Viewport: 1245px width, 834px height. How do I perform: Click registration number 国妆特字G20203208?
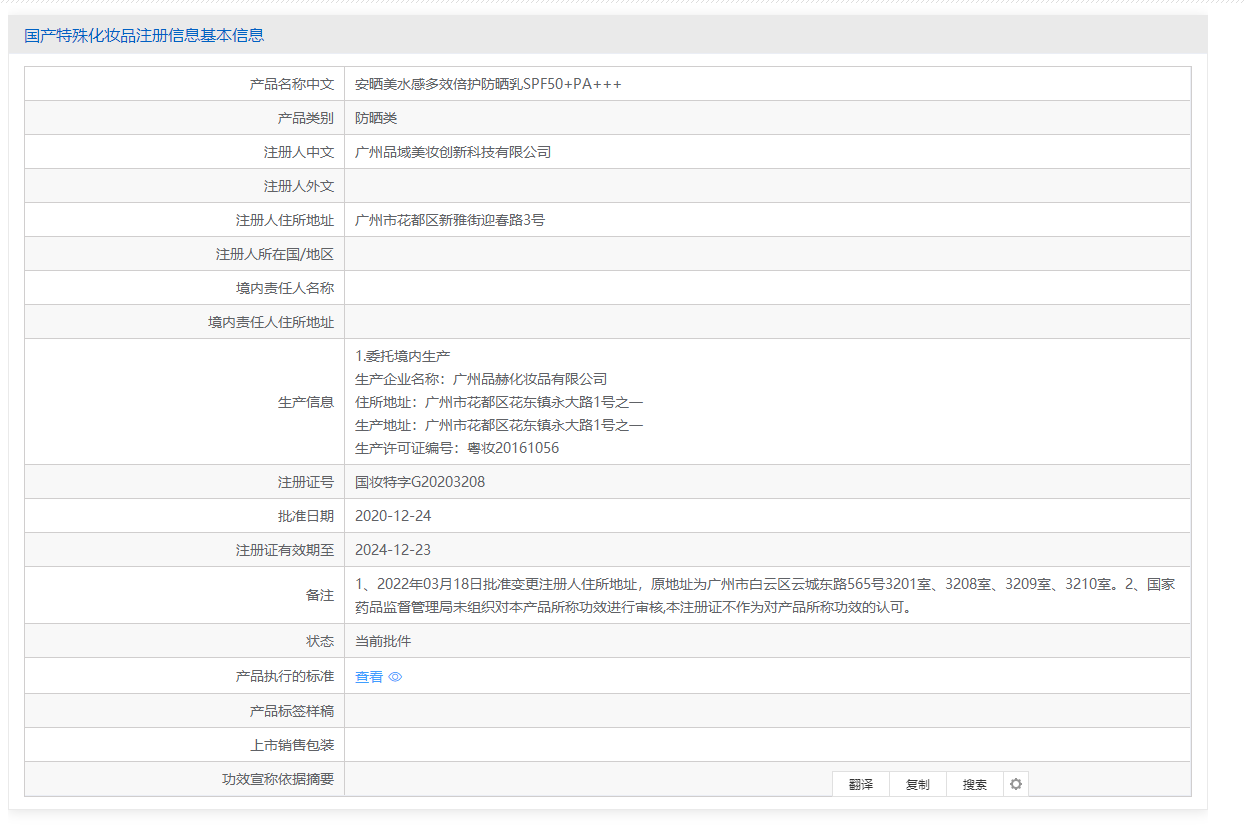(x=420, y=482)
